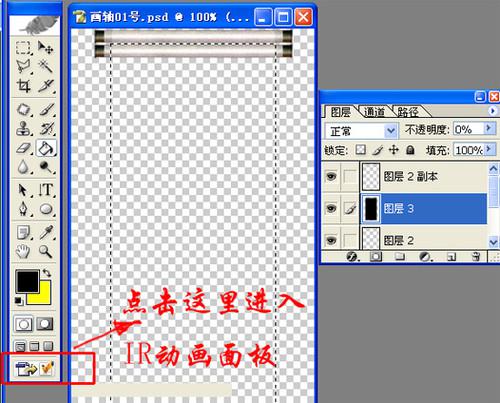Reset default foreground and background colors
This screenshot has height=403, width=500.
pos(19,301)
